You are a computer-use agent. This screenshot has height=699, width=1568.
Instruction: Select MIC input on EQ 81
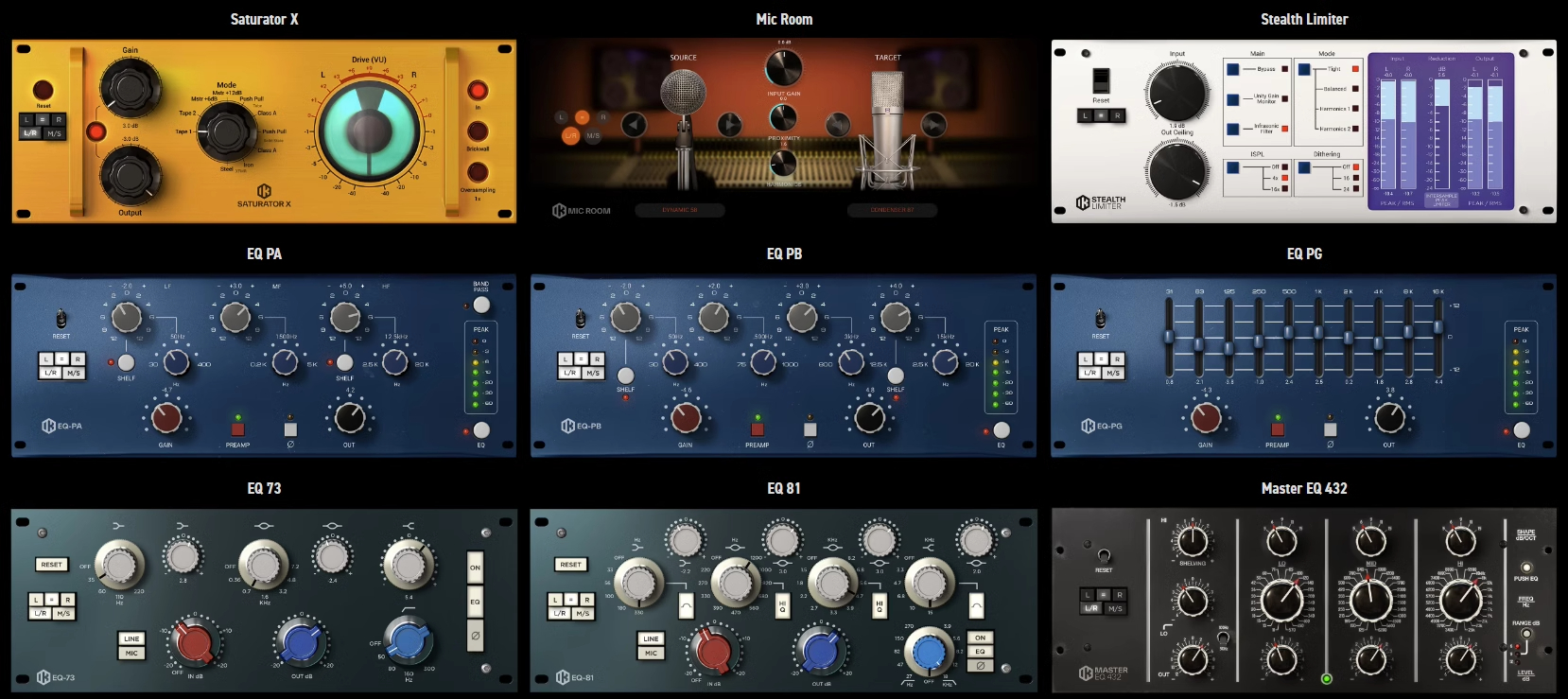pos(651,653)
